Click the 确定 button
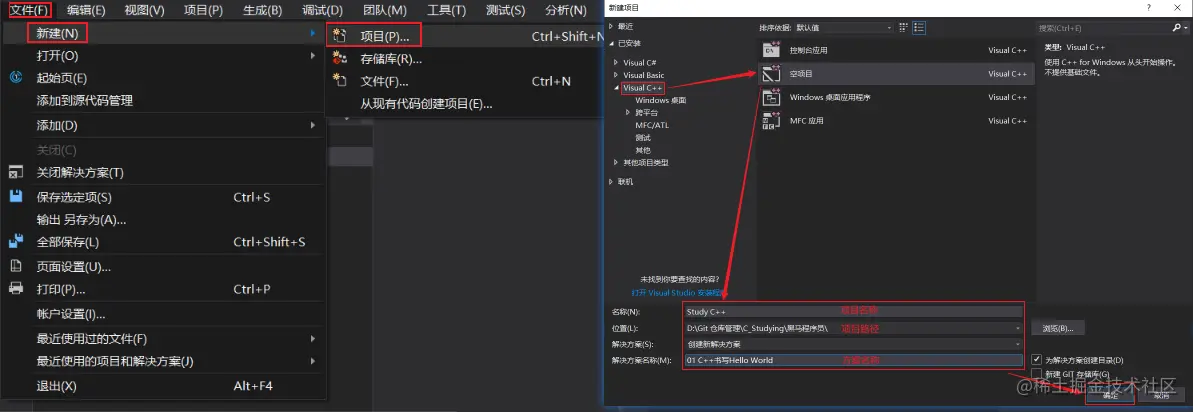This screenshot has width=1193, height=412. pyautogui.click(x=1111, y=395)
